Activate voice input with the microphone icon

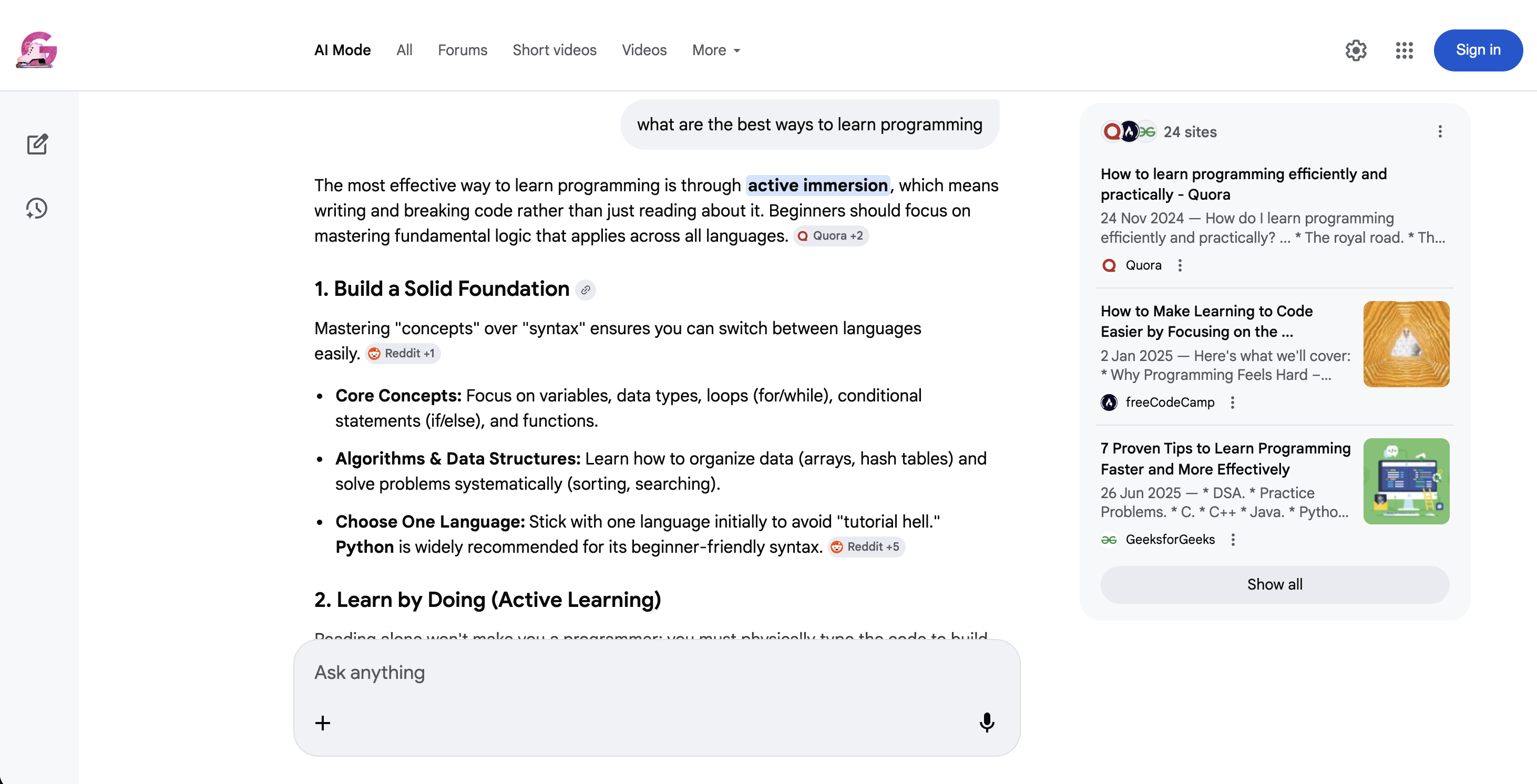[x=987, y=723]
